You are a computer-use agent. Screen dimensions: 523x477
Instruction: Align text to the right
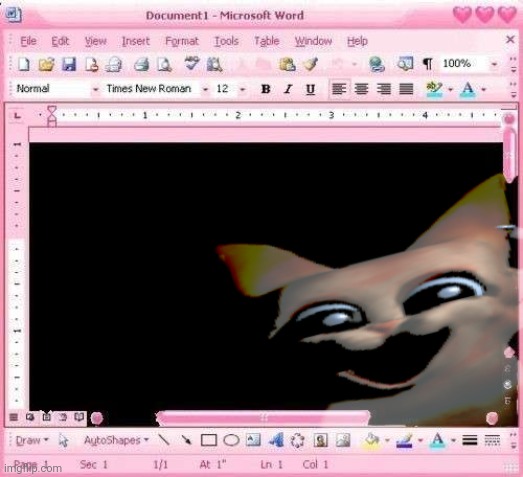384,89
